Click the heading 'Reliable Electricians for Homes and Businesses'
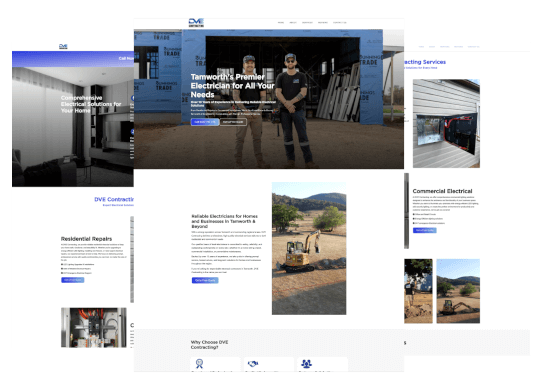This screenshot has width=538, height=384. 224,221
